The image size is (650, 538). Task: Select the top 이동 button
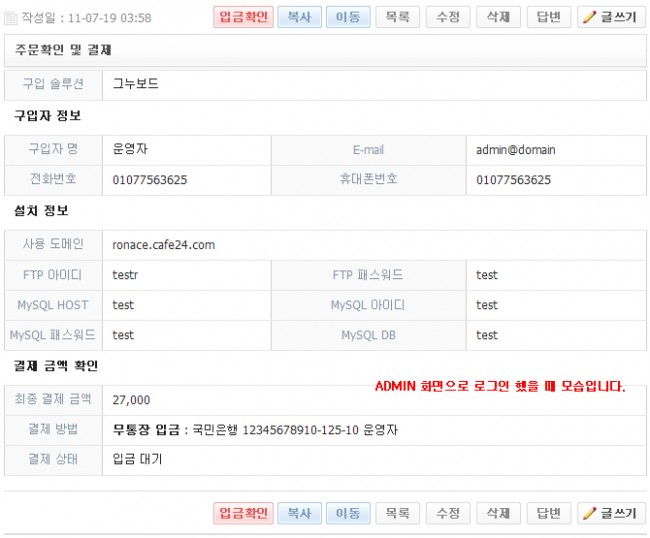[348, 17]
